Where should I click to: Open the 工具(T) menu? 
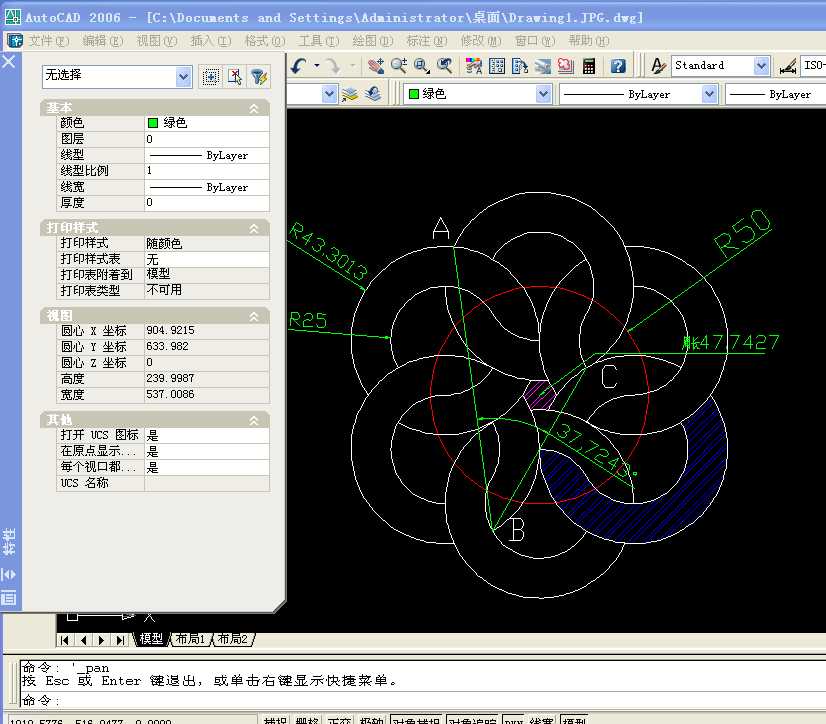coord(319,41)
